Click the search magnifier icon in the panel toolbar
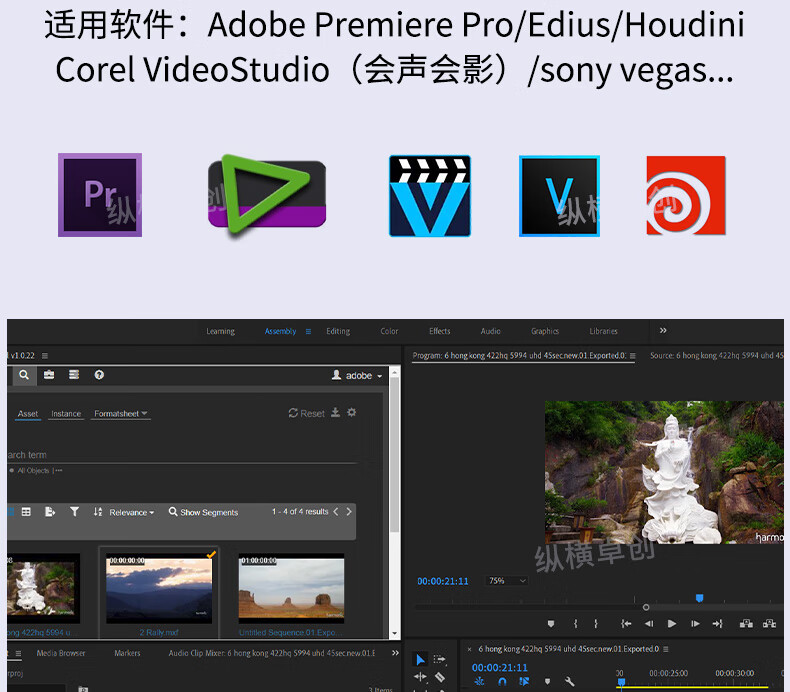The image size is (790, 692). pyautogui.click(x=24, y=375)
